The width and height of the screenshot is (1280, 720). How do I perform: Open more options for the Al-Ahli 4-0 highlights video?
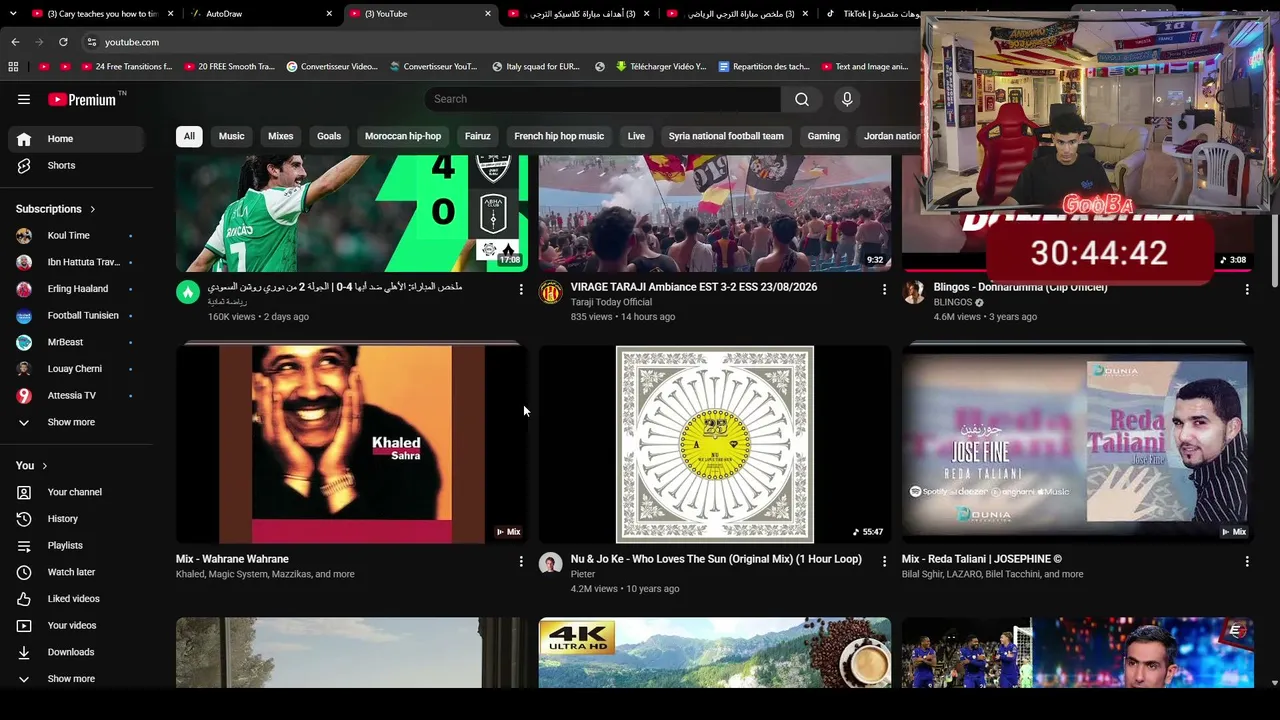tap(521, 290)
